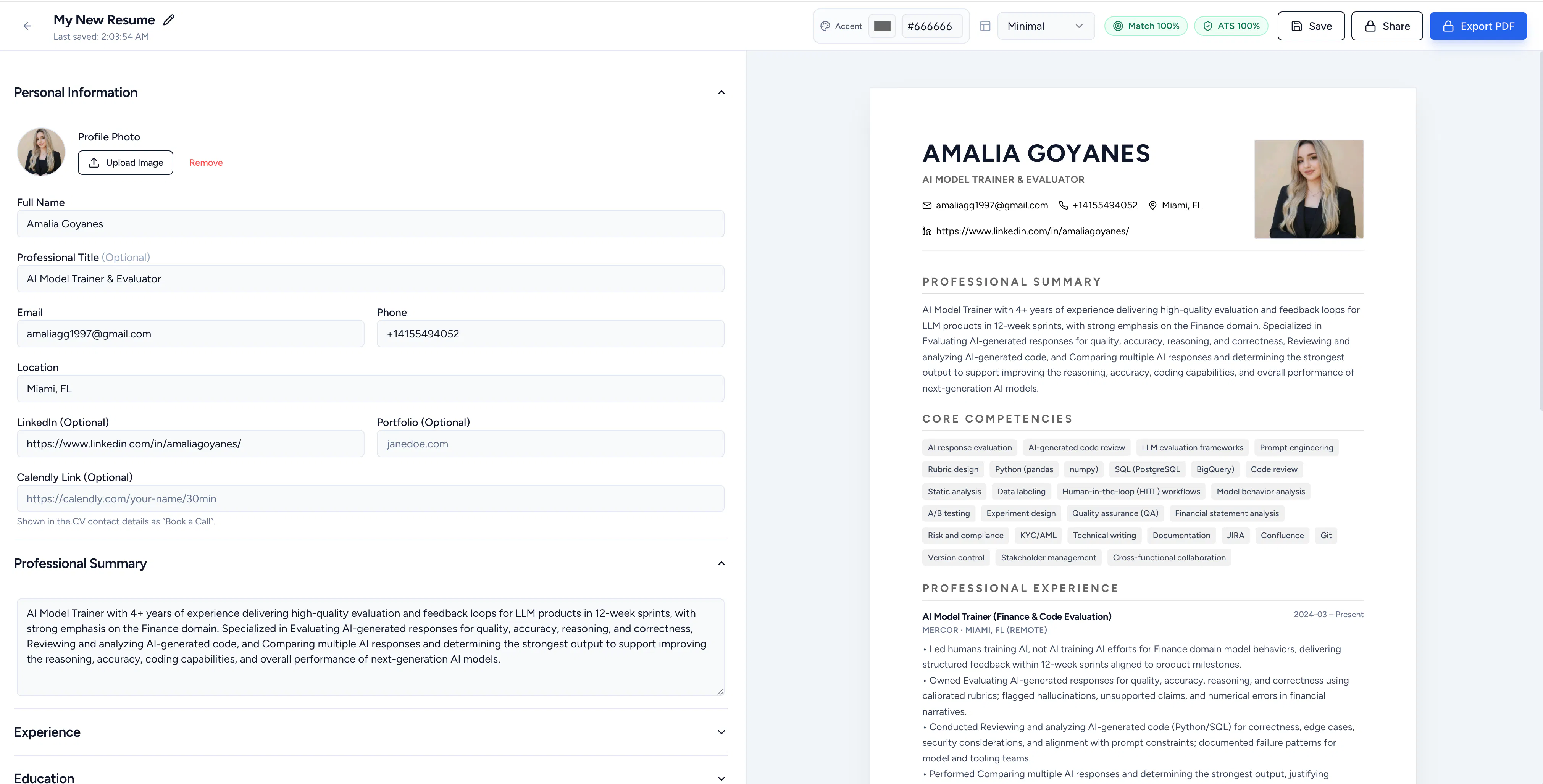Click the ATS shield icon
The height and width of the screenshot is (784, 1543).
1207,26
